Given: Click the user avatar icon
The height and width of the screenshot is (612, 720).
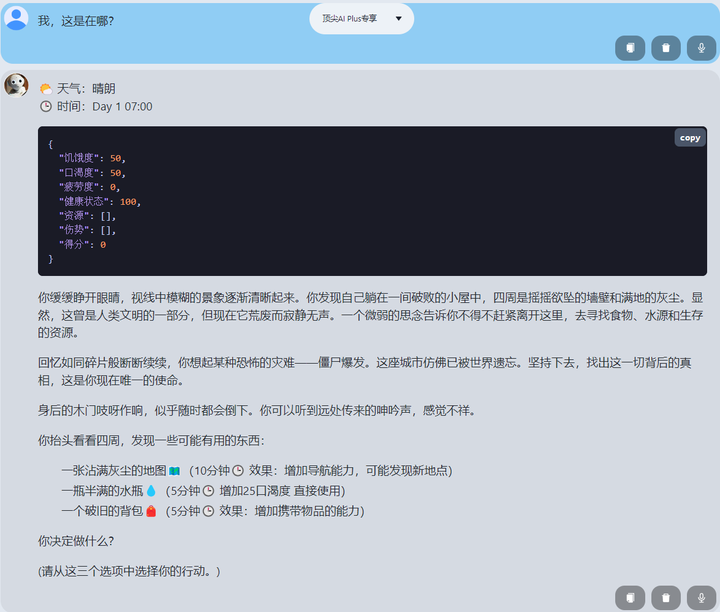Looking at the screenshot, I should (x=16, y=18).
